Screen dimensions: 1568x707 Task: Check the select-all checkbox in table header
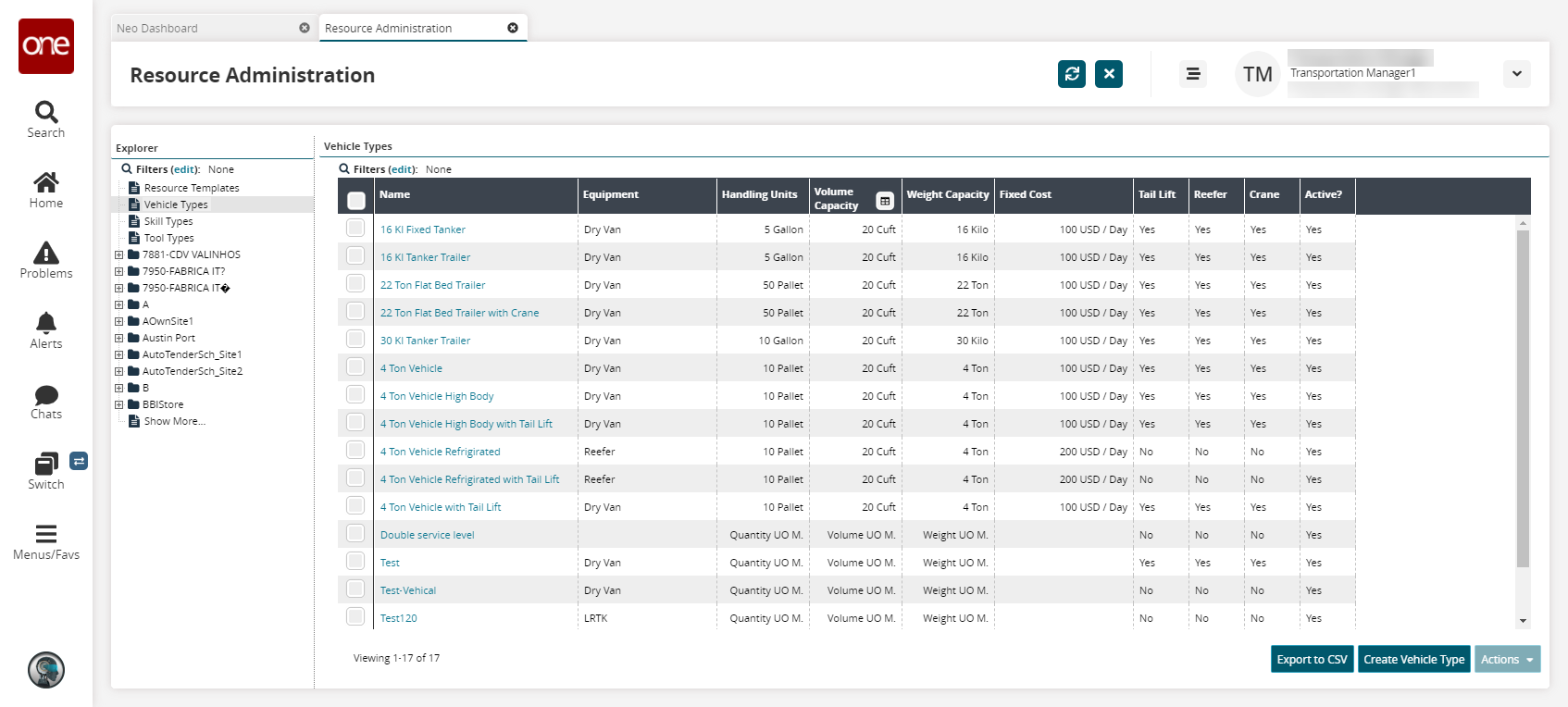[x=356, y=200]
